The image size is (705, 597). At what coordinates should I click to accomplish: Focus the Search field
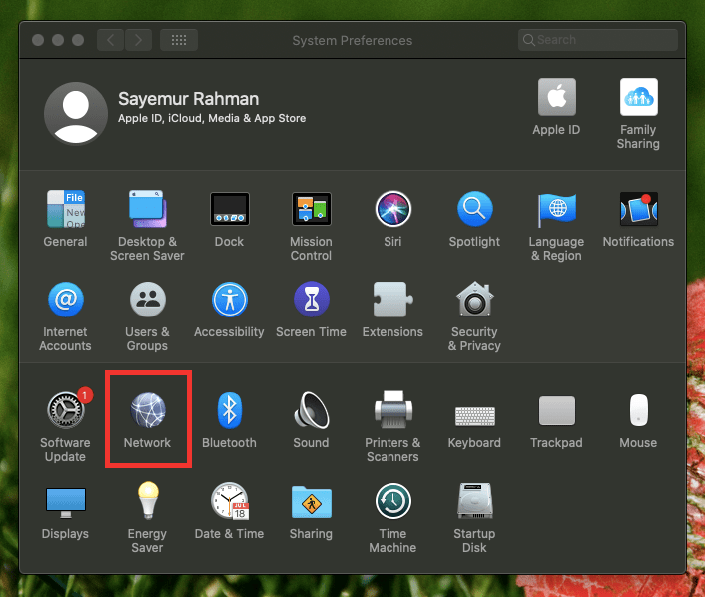point(598,40)
